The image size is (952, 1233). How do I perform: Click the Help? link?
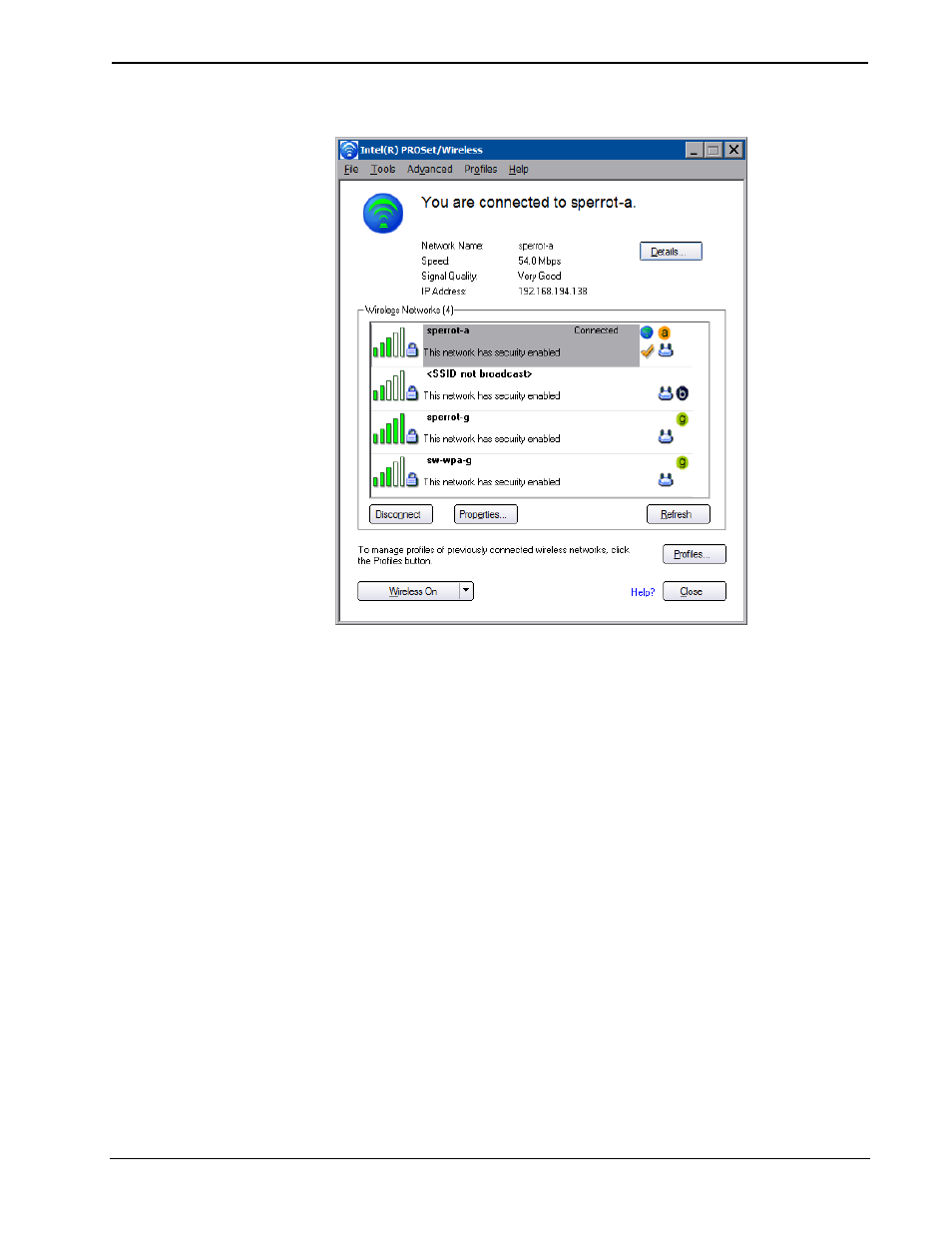(643, 592)
